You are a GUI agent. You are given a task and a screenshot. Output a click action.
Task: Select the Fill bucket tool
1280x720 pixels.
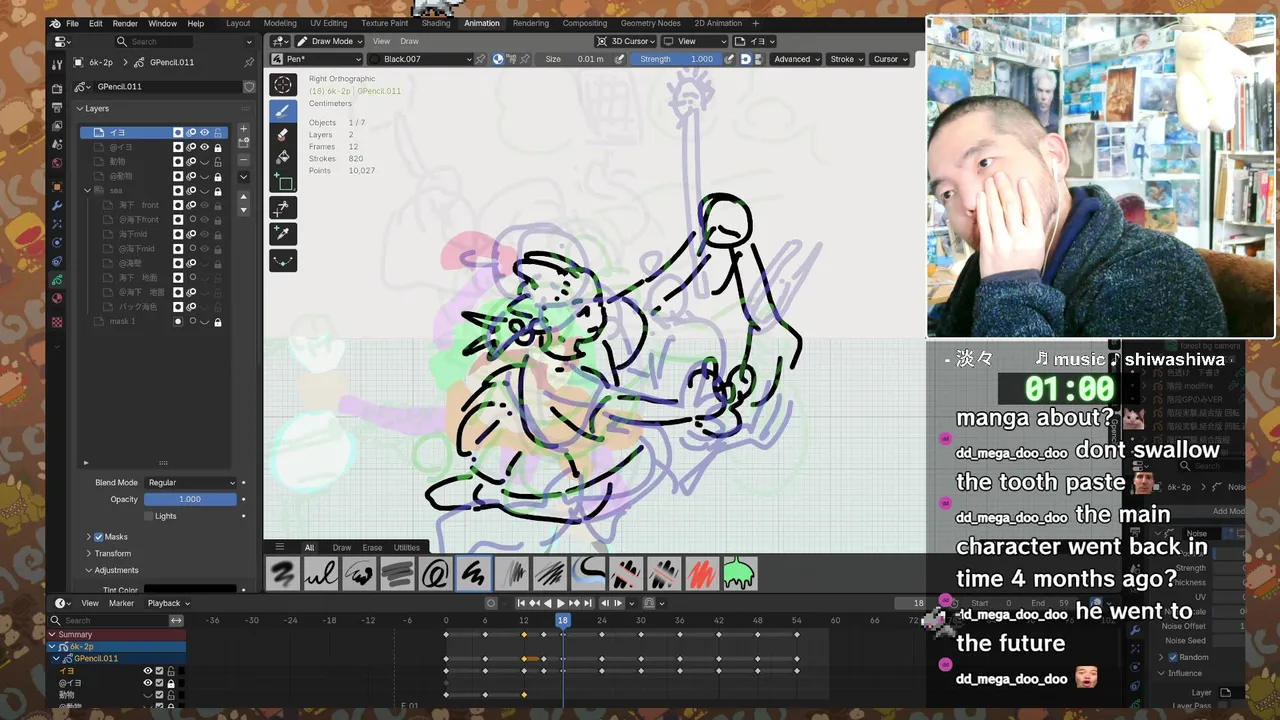tap(283, 158)
